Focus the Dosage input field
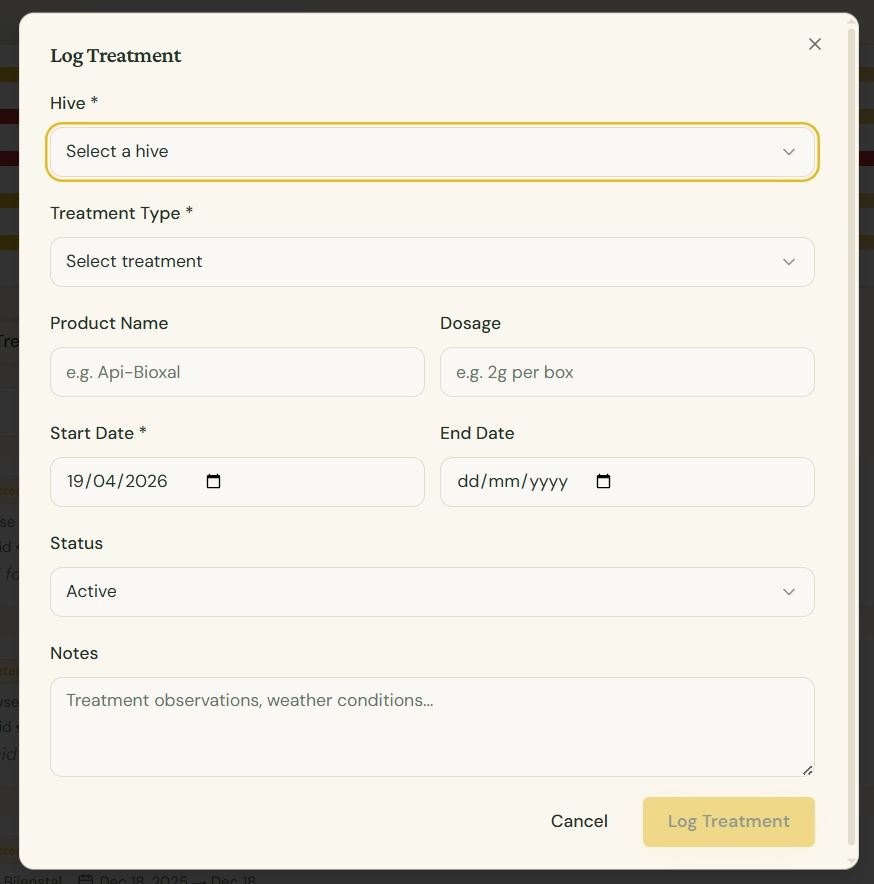The height and width of the screenshot is (884, 874). [x=627, y=372]
